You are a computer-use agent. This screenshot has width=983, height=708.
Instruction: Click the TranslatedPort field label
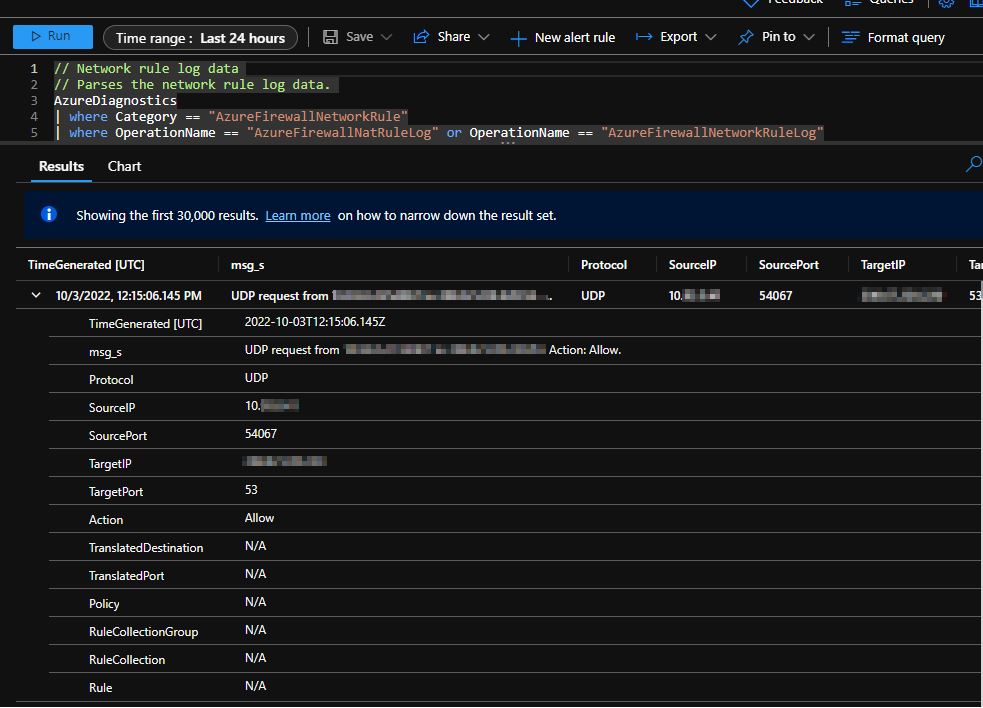click(127, 576)
